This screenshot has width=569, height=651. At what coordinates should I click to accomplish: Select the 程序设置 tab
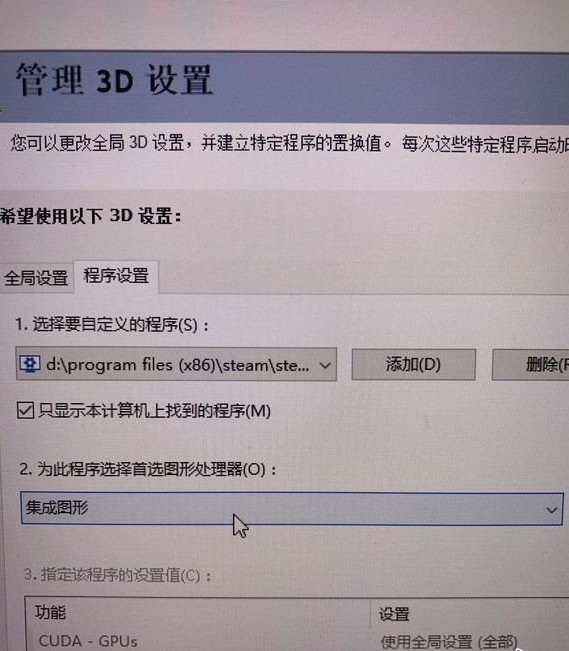pos(116,276)
